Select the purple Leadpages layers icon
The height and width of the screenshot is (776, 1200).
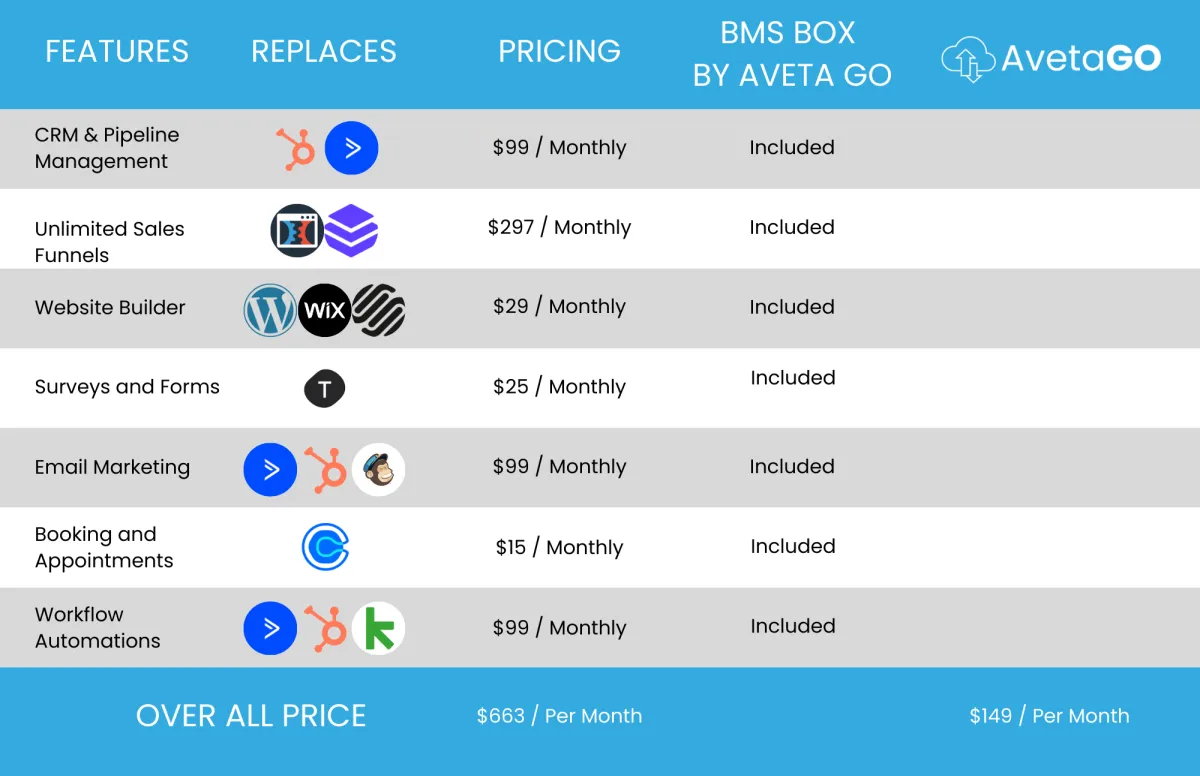point(351,230)
